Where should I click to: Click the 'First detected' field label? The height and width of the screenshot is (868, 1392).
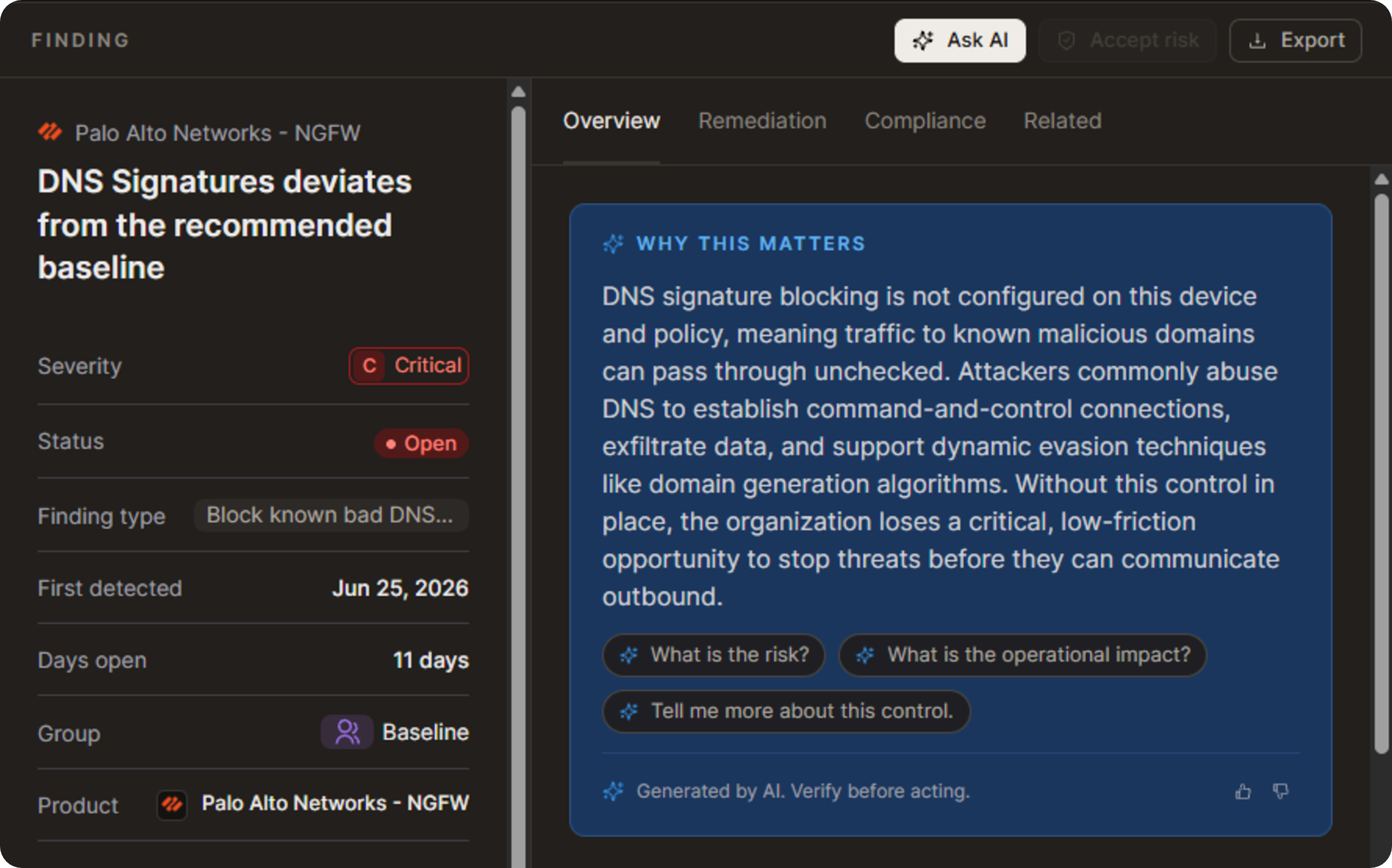[109, 589]
